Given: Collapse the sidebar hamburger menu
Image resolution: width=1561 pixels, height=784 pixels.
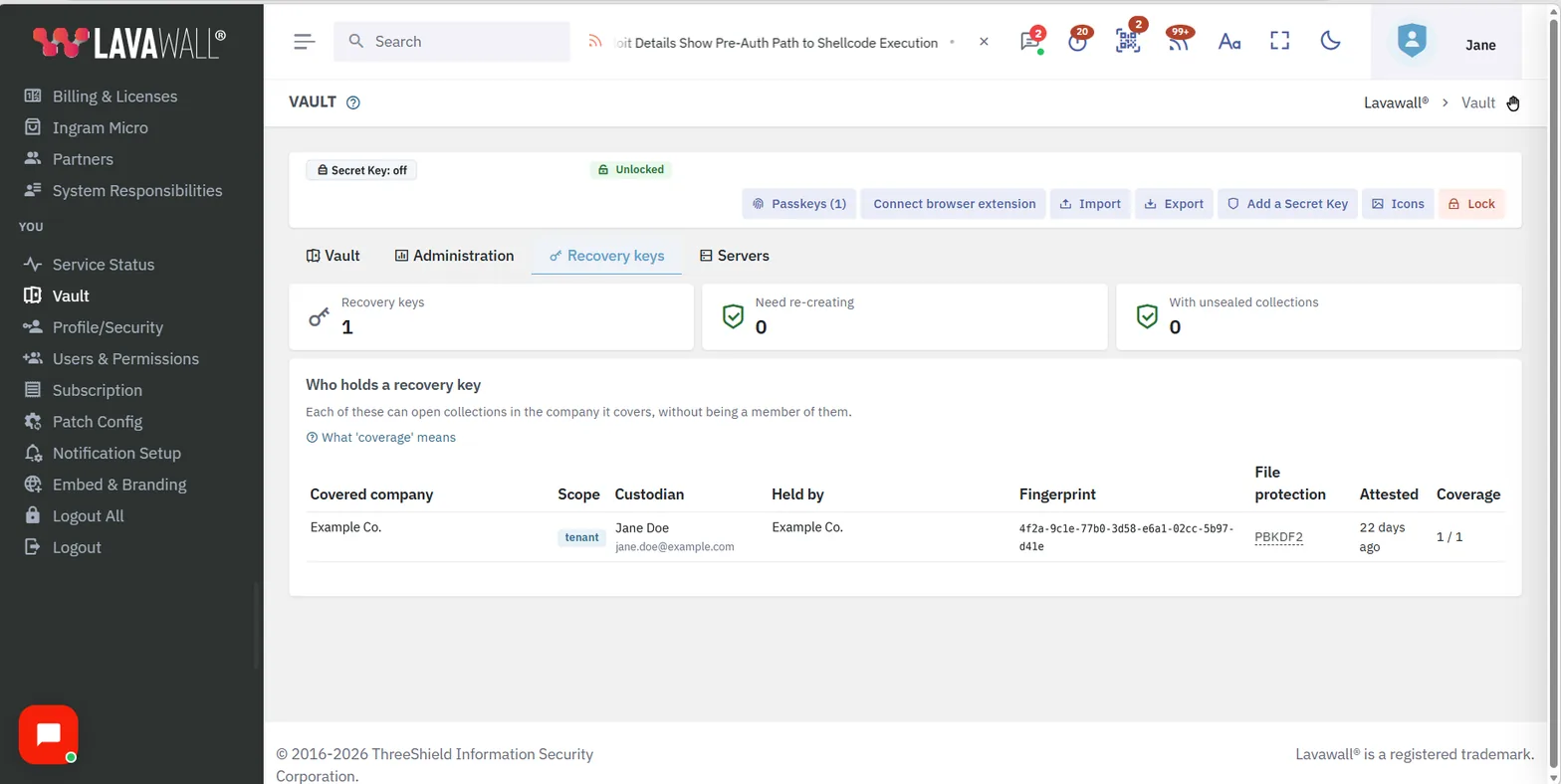Looking at the screenshot, I should (x=305, y=42).
